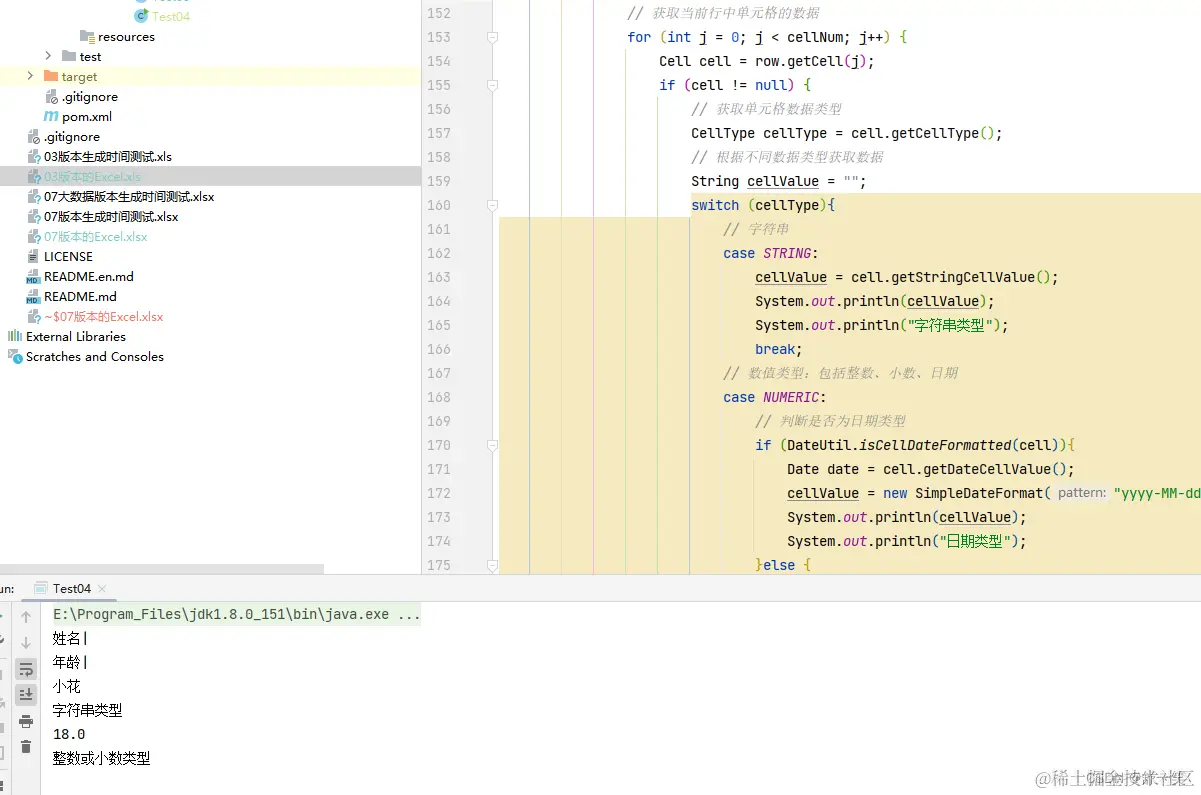
Task: Expand the test folder
Action: 49,56
